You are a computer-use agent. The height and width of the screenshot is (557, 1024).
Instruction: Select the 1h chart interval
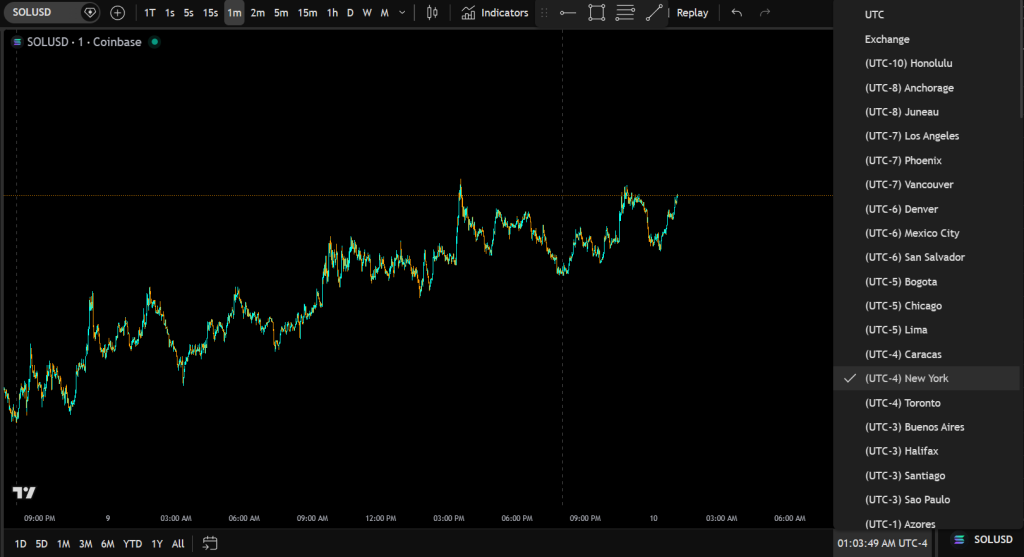click(x=332, y=13)
